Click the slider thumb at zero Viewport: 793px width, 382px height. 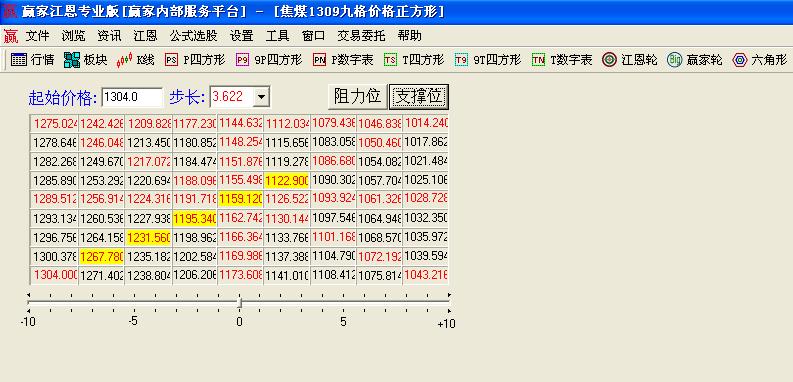point(240,303)
